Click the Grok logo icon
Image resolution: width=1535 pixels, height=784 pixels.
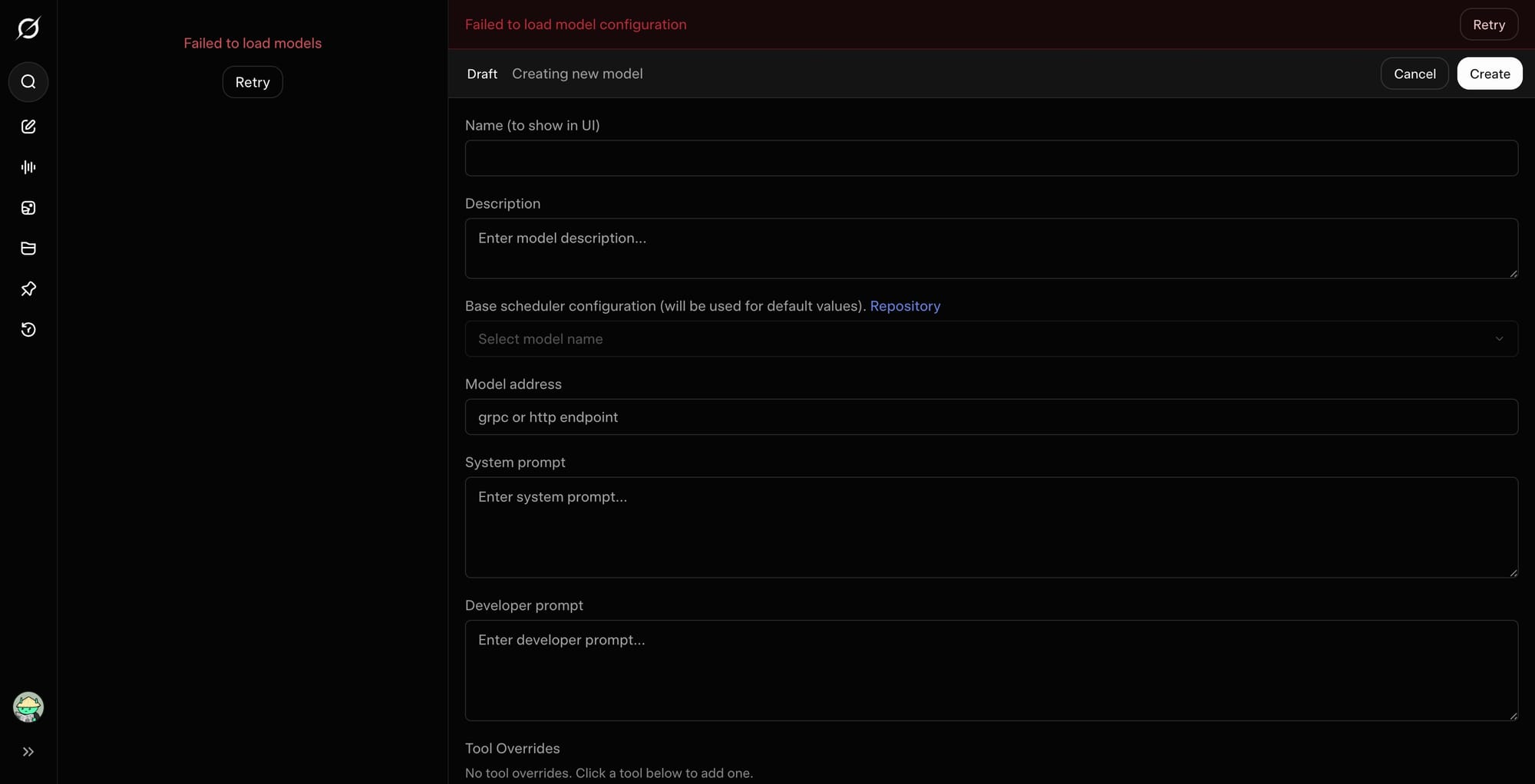pos(28,28)
